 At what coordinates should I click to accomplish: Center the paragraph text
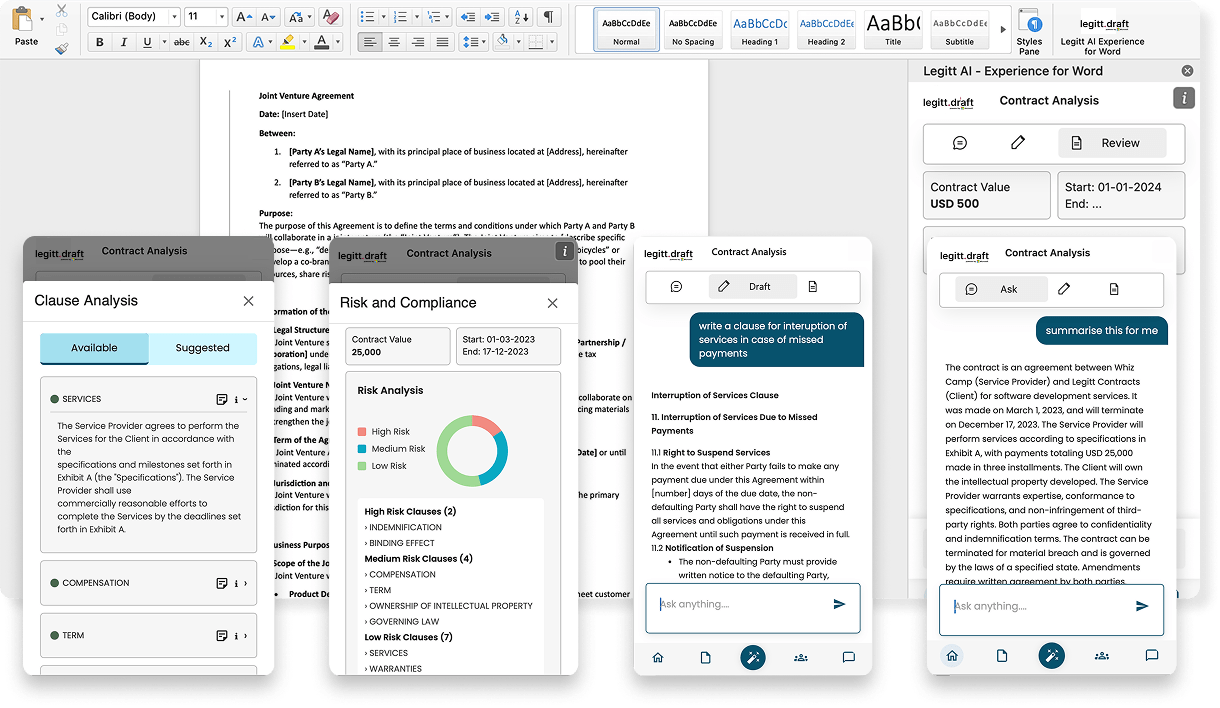pyautogui.click(x=394, y=42)
